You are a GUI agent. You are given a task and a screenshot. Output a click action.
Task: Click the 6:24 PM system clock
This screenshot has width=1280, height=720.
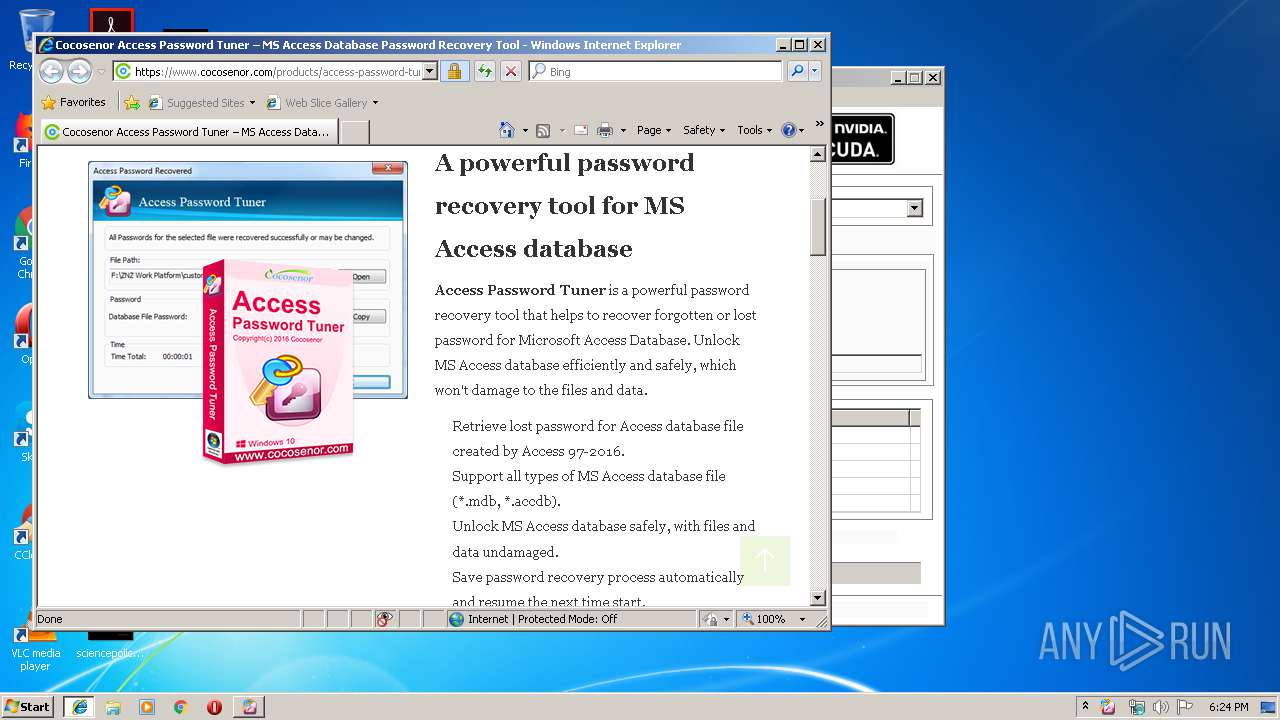[x=1228, y=706]
